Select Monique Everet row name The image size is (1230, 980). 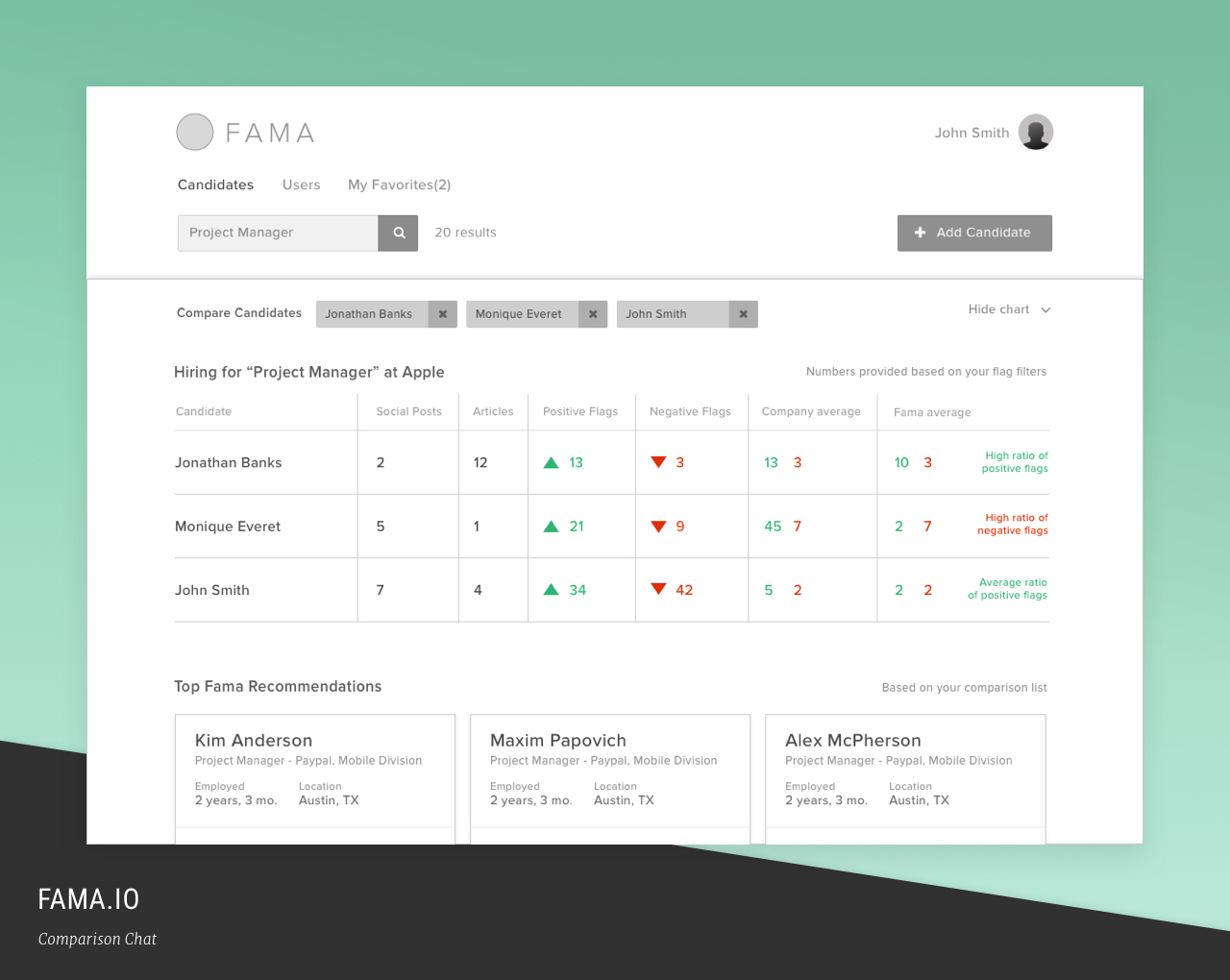coord(228,527)
